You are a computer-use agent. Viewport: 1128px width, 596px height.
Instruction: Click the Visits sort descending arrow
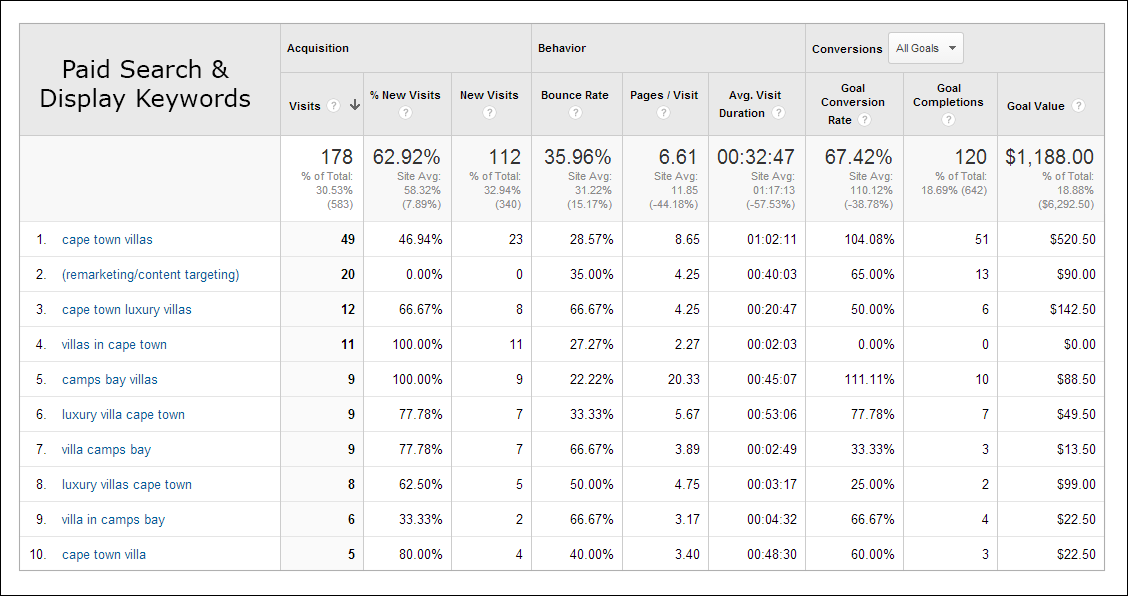pyautogui.click(x=354, y=105)
